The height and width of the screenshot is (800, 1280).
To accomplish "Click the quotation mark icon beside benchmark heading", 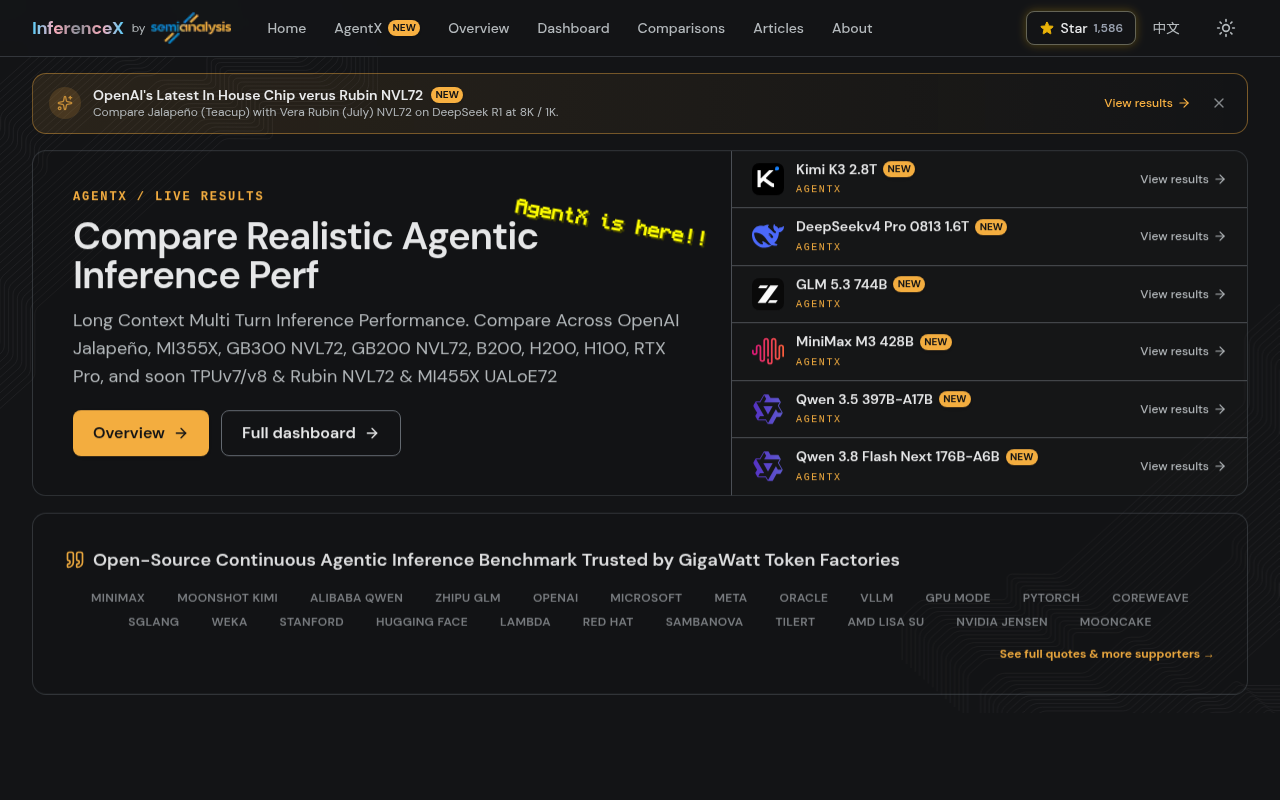I will click(x=75, y=560).
